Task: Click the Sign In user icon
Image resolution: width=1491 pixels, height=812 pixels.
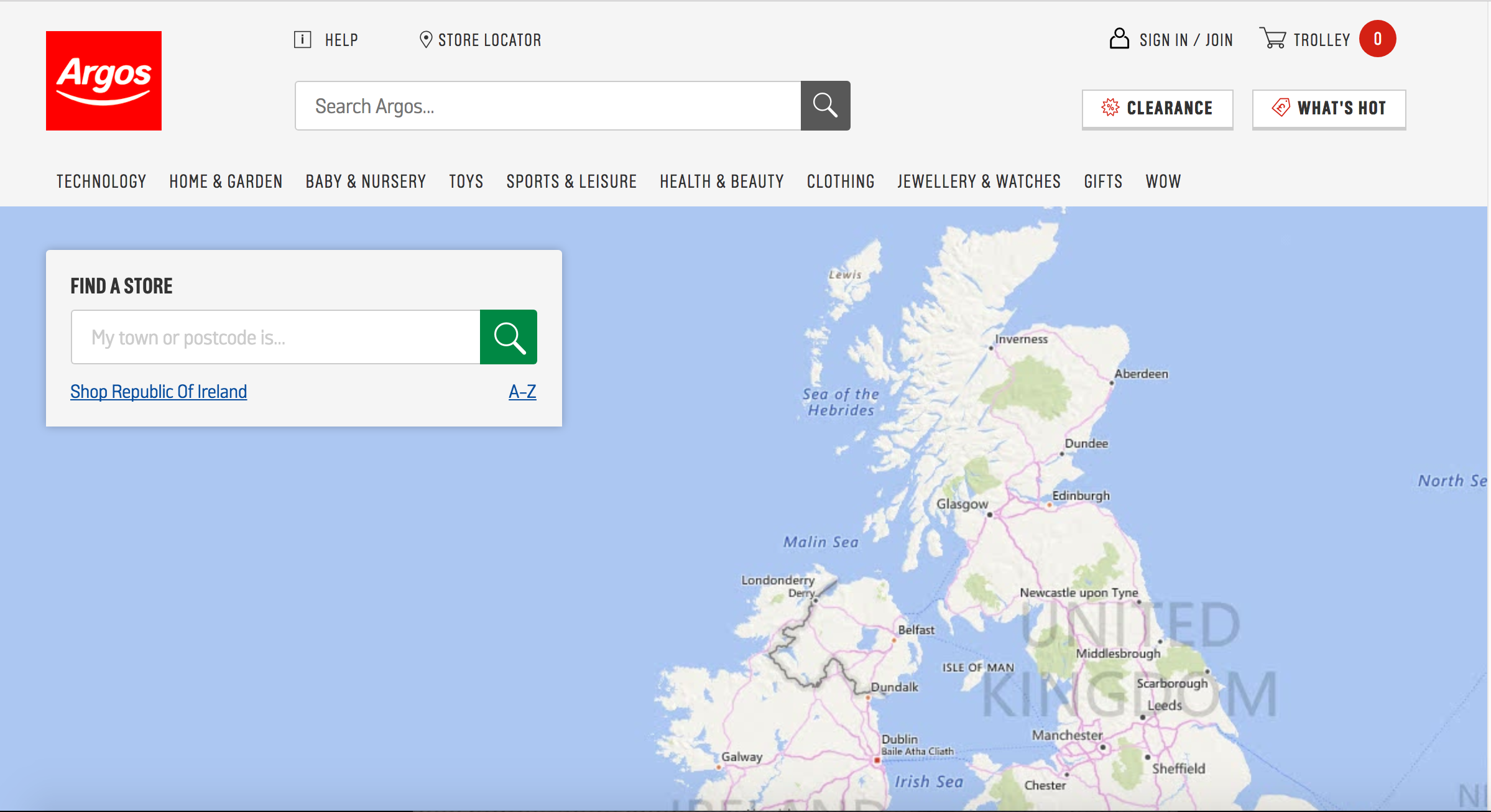Action: (x=1119, y=39)
